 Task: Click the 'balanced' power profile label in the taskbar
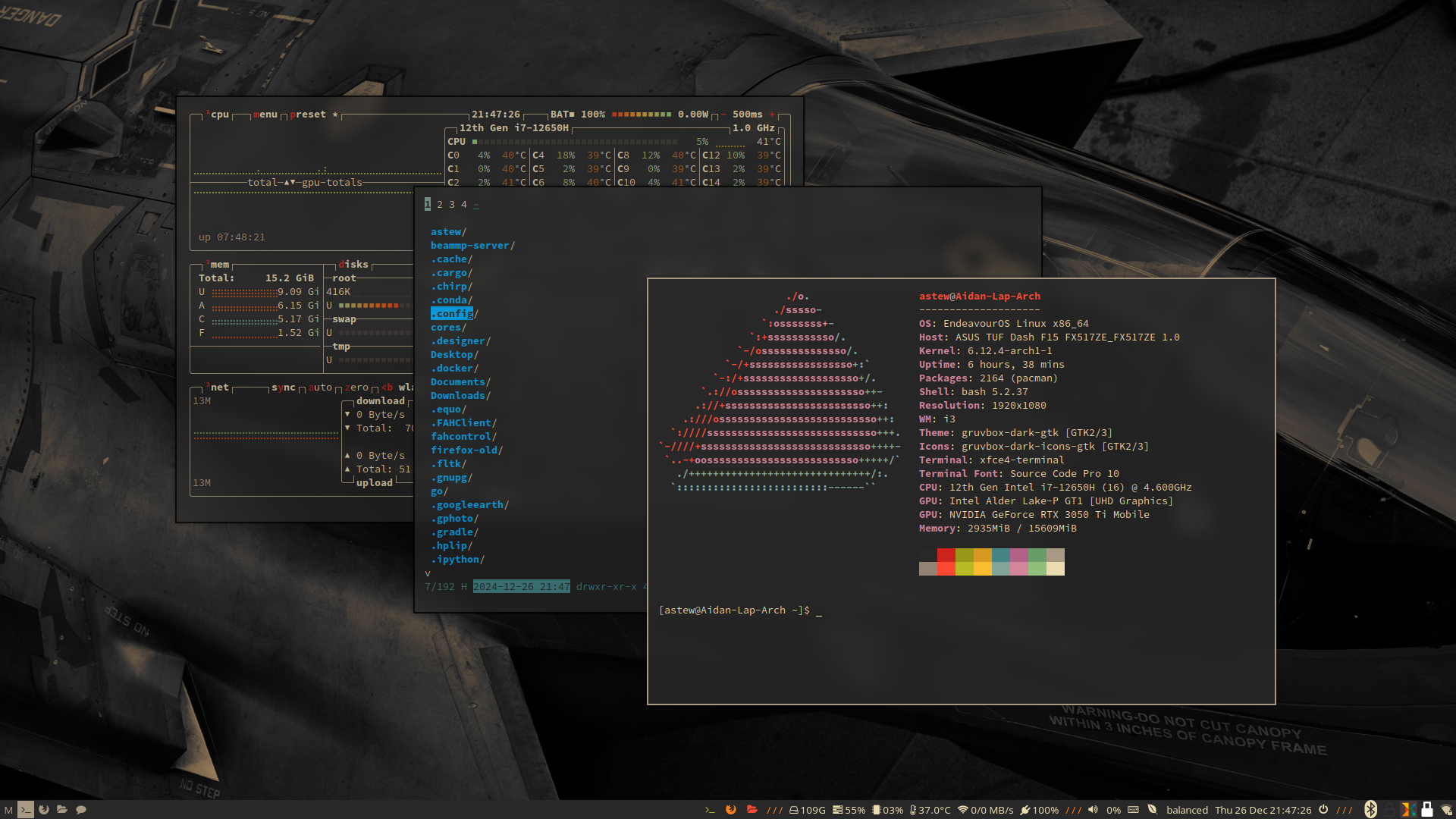coord(1187,809)
